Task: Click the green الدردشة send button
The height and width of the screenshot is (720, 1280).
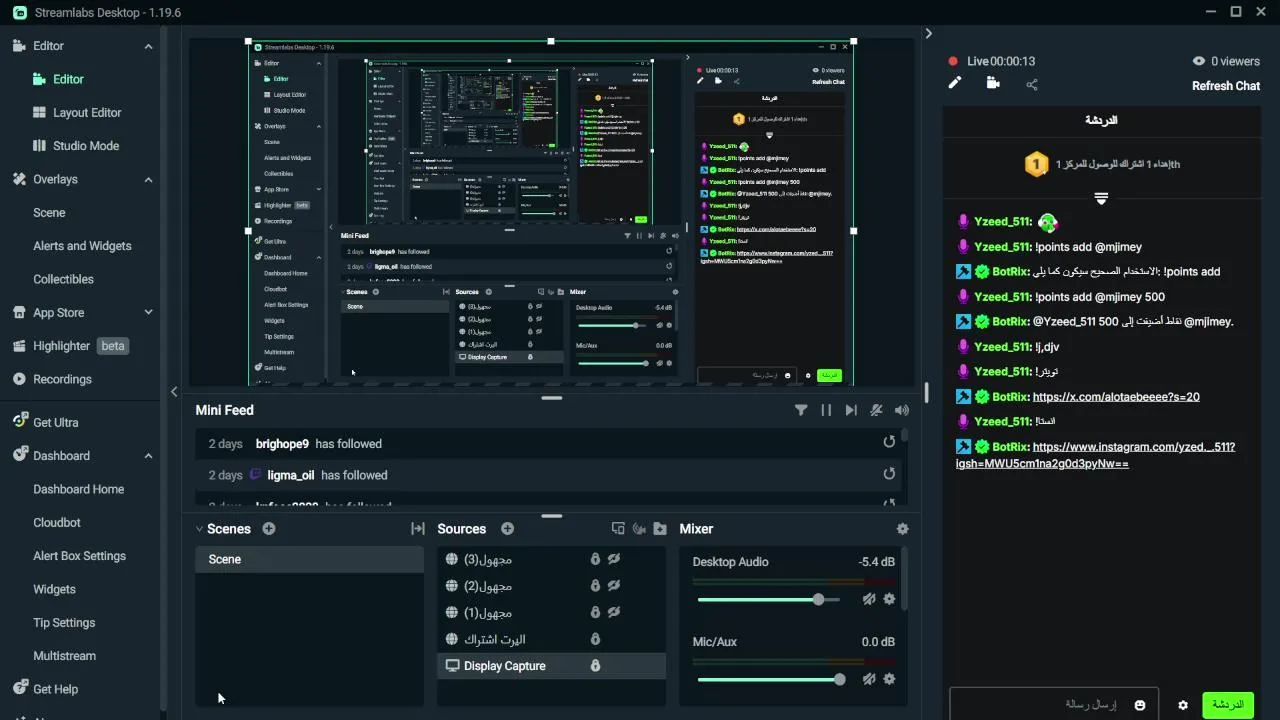Action: 1227,705
